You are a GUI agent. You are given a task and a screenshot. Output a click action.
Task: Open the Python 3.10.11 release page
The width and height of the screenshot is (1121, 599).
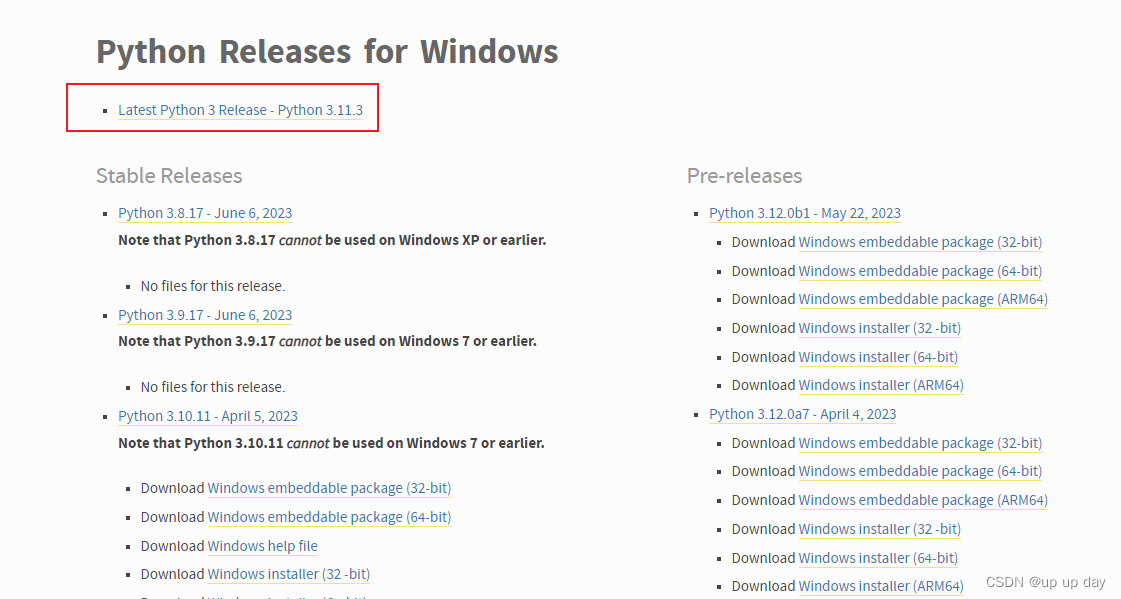click(208, 416)
